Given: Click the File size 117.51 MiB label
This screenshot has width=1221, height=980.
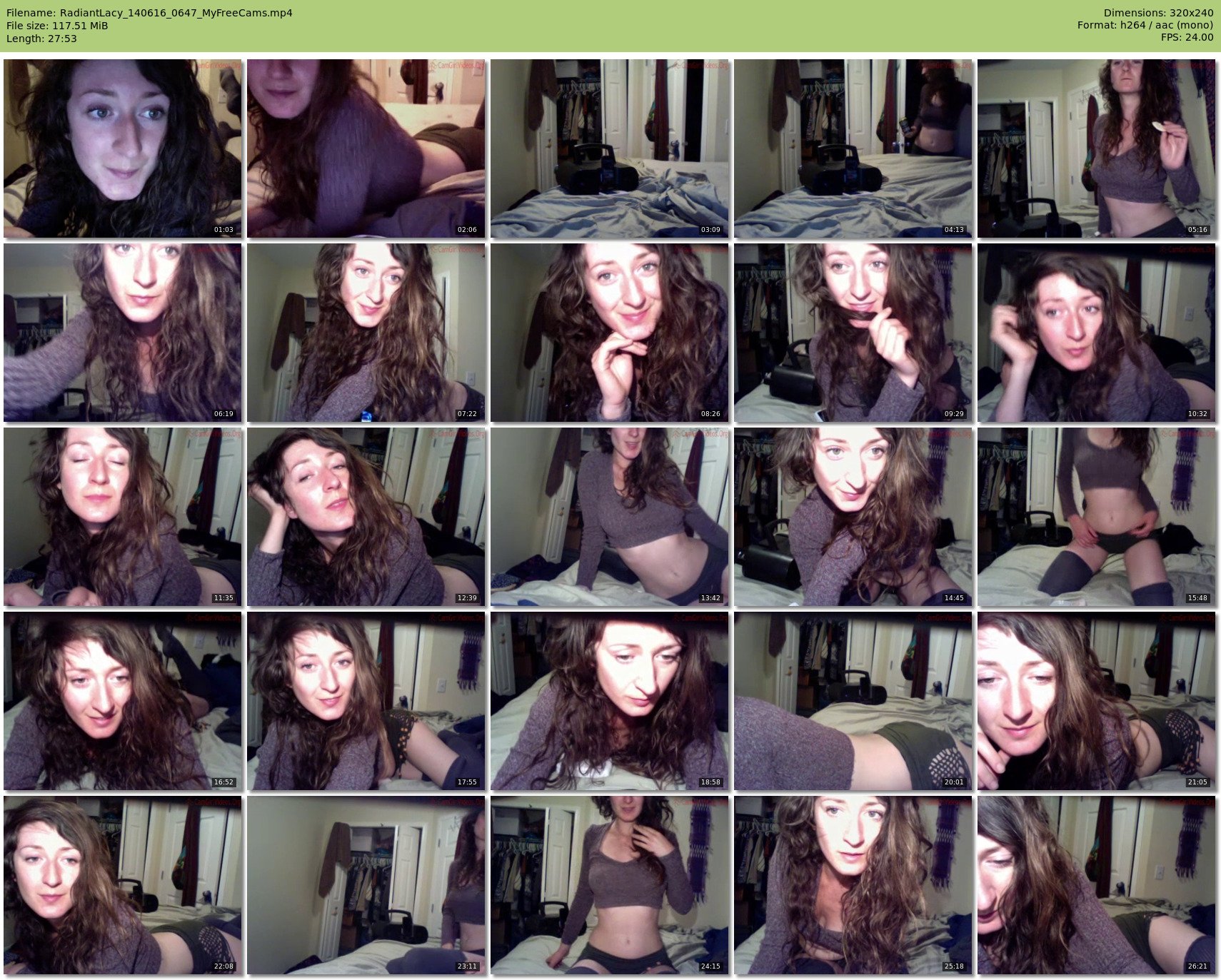Looking at the screenshot, I should pos(57,26).
